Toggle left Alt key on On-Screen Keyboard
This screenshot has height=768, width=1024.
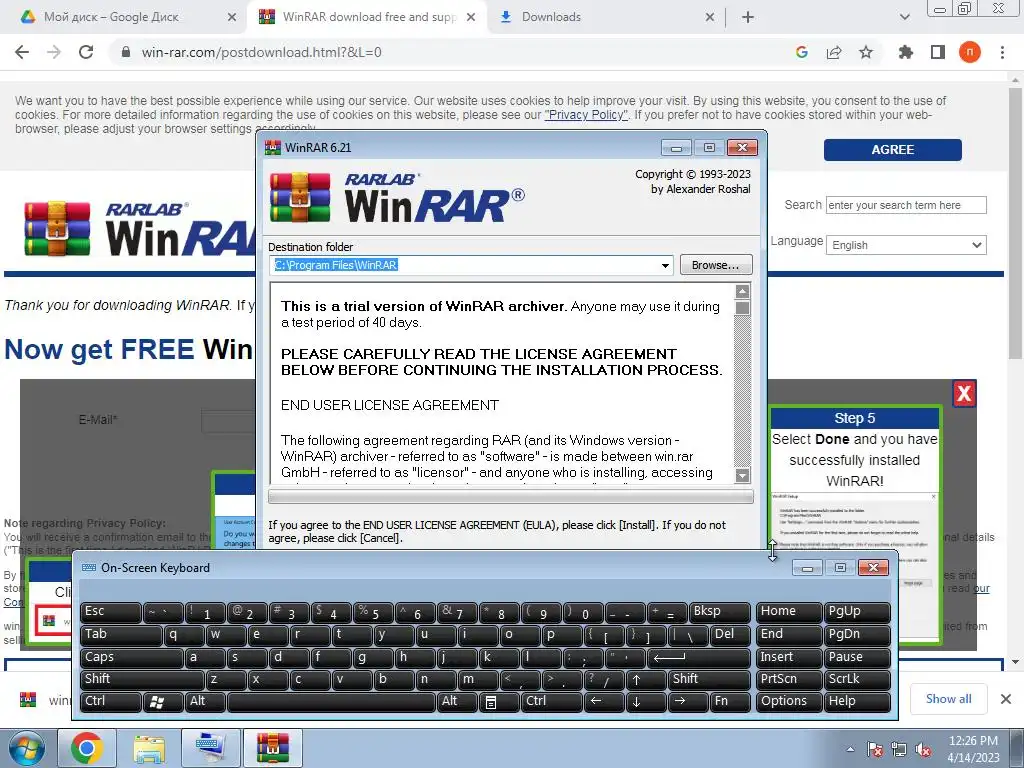[x=205, y=701]
